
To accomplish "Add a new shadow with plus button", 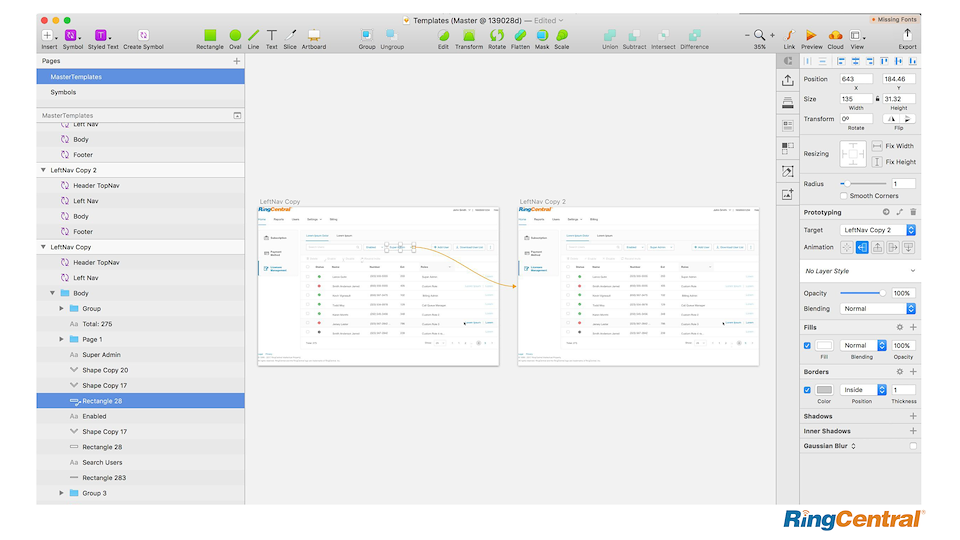I will point(913,416).
